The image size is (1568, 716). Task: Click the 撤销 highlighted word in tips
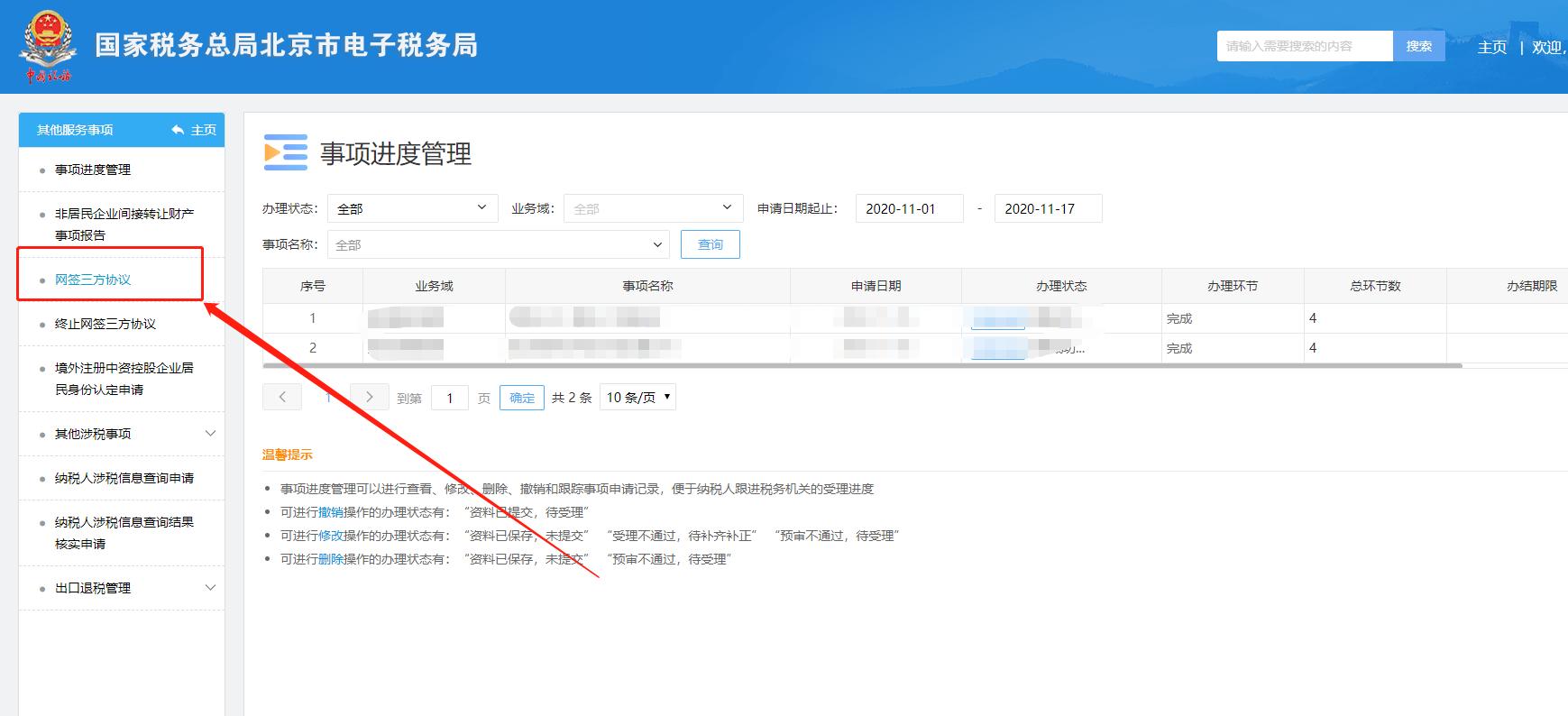click(331, 512)
